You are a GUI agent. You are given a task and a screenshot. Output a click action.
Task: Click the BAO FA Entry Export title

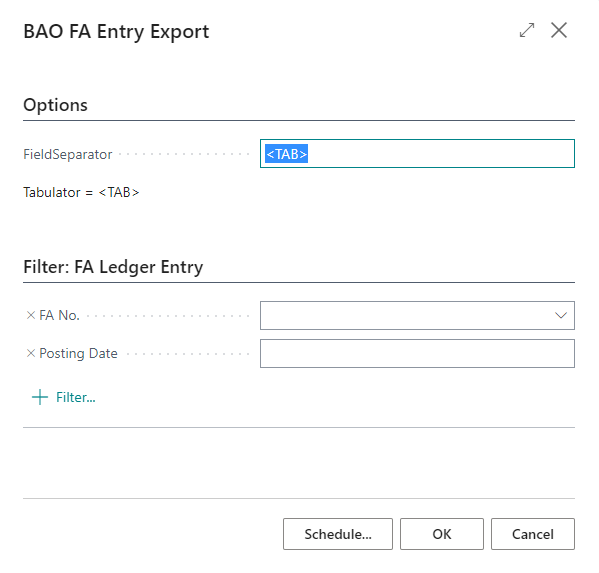pyautogui.click(x=116, y=32)
